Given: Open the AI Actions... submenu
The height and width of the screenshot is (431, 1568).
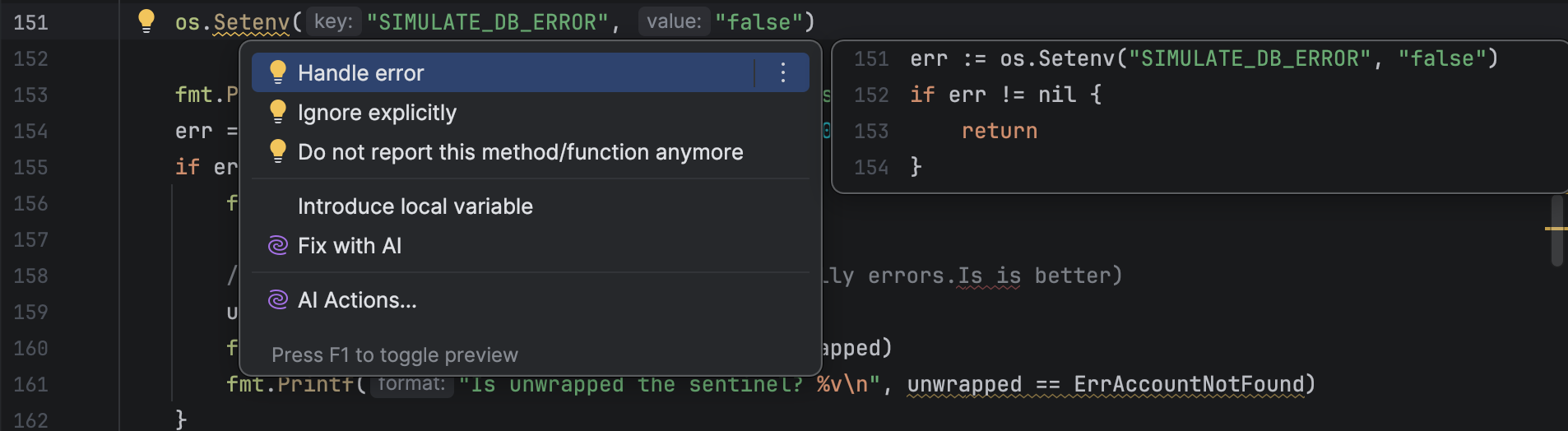Looking at the screenshot, I should coord(357,300).
